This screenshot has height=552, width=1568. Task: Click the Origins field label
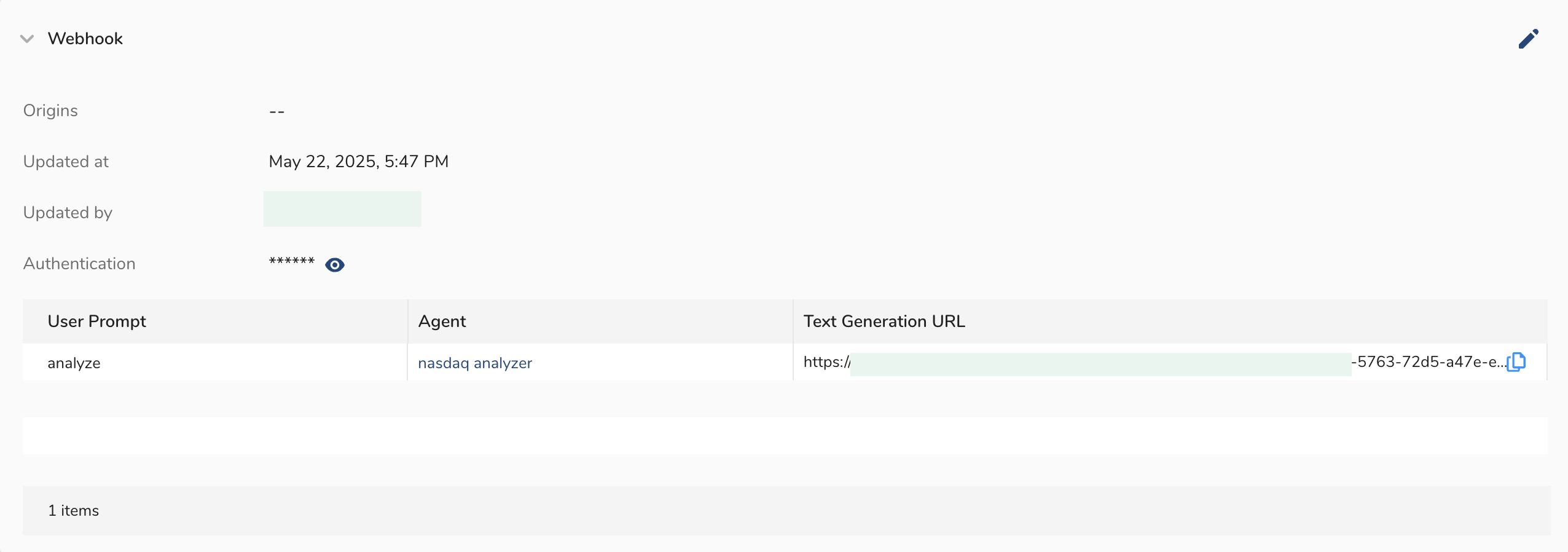pyautogui.click(x=50, y=111)
